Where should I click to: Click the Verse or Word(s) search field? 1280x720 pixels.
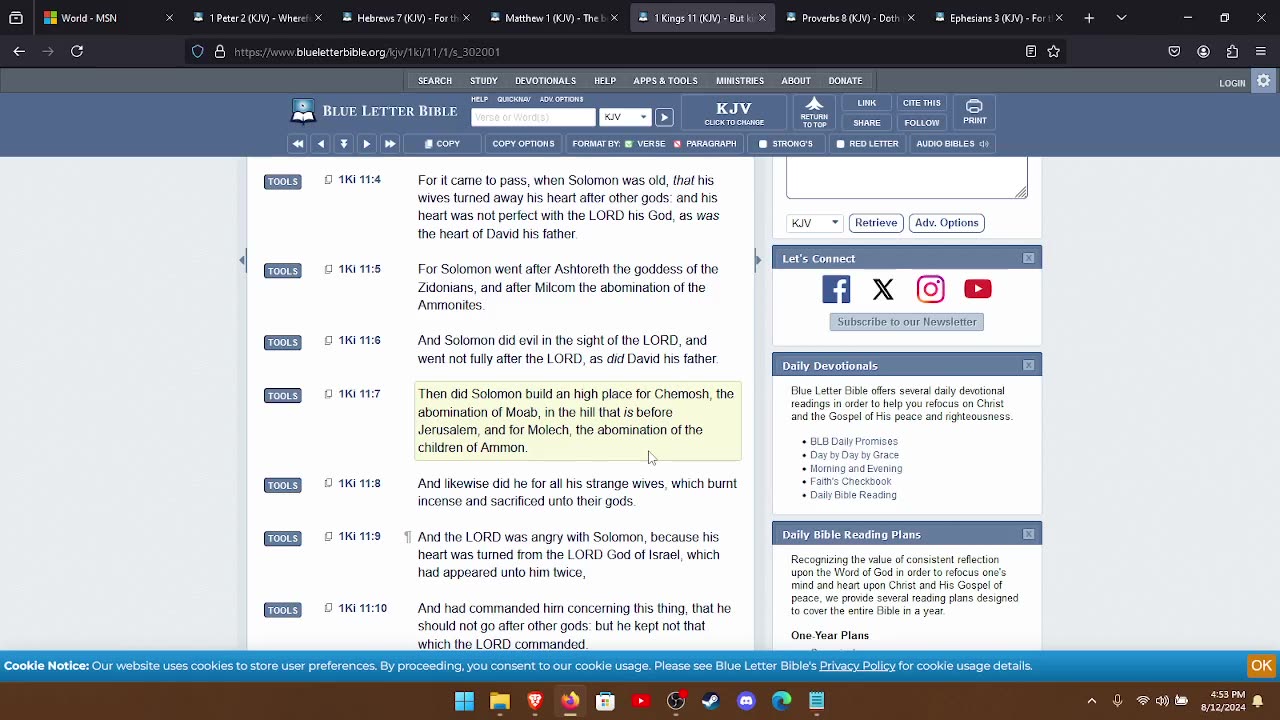[533, 117]
